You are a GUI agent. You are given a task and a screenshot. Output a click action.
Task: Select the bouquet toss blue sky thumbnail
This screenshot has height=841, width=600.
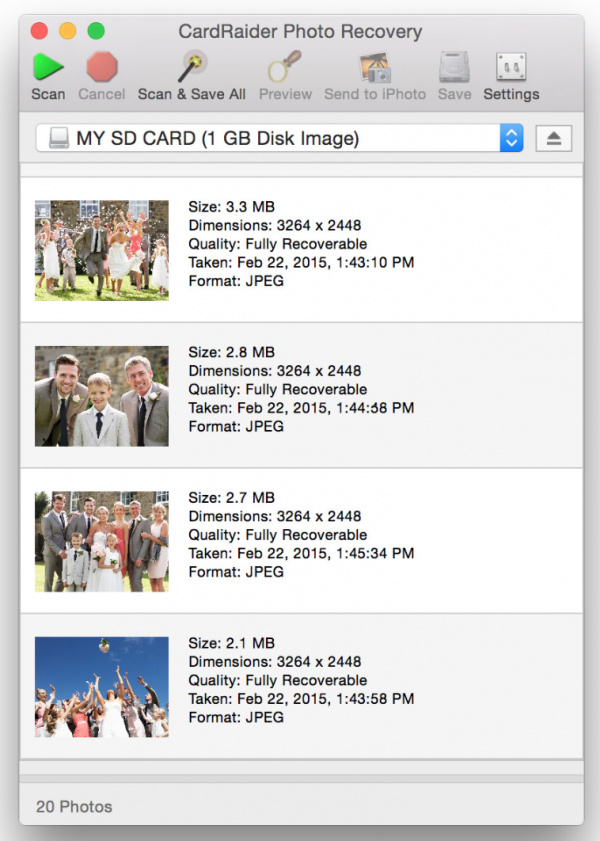click(102, 687)
